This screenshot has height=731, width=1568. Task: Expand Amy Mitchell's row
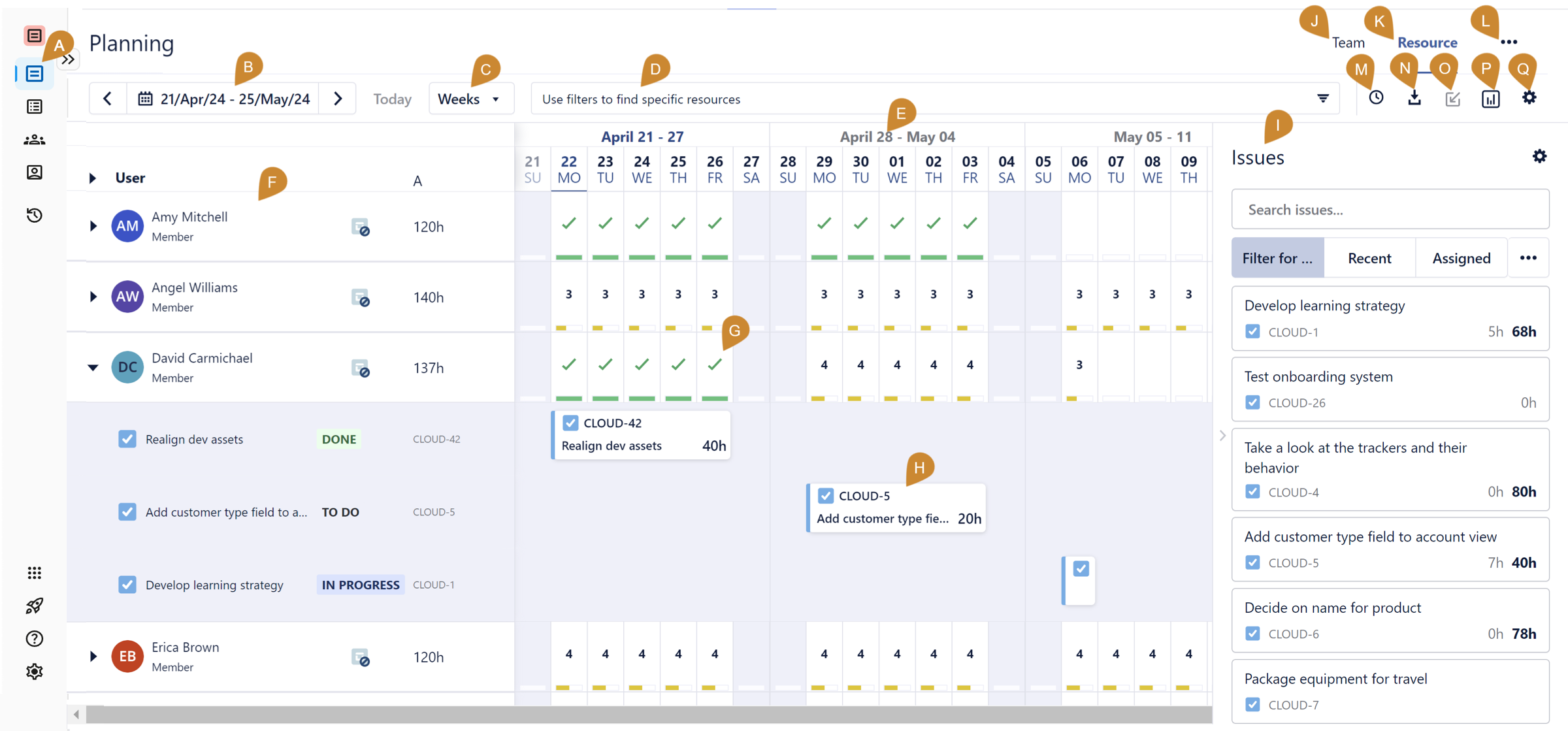coord(92,225)
